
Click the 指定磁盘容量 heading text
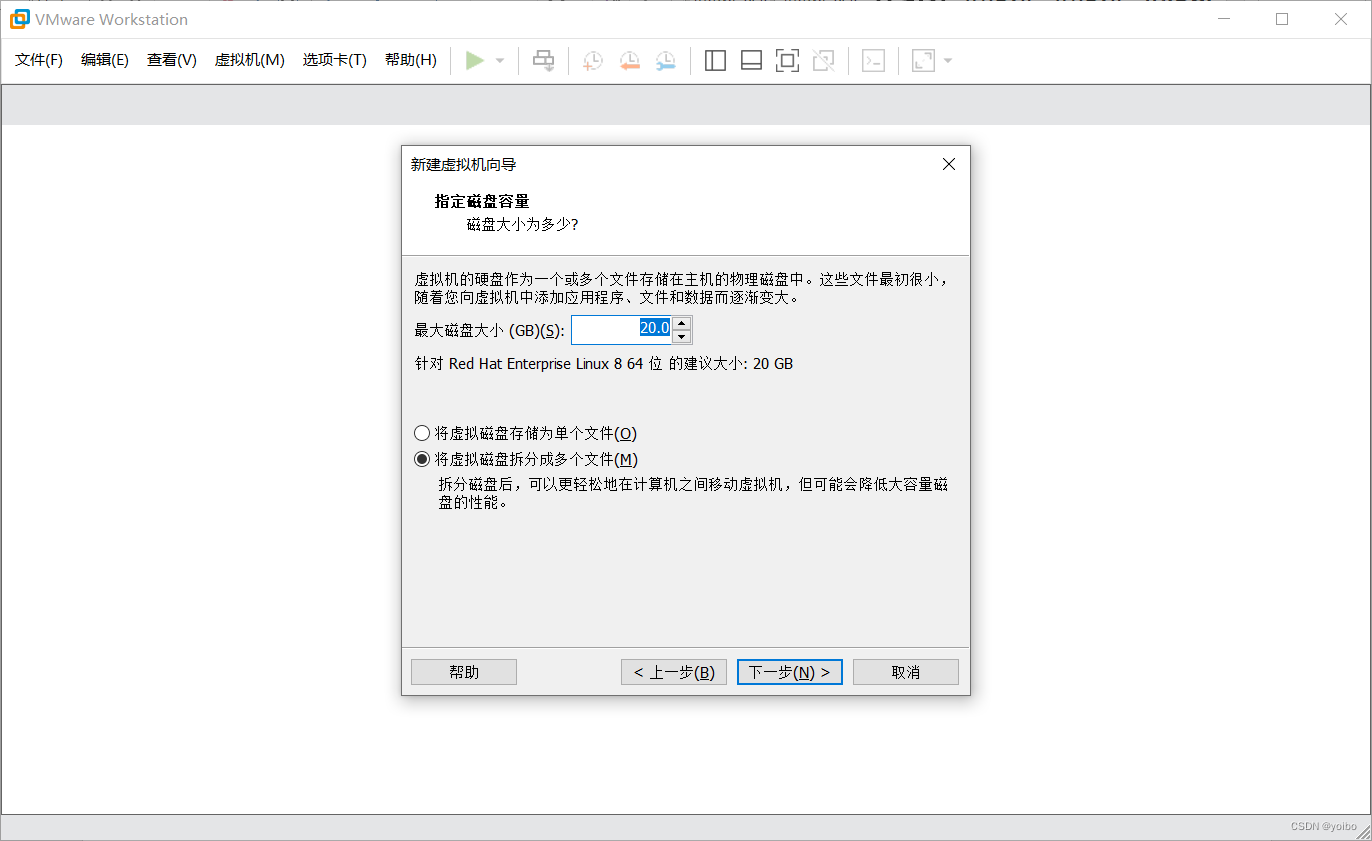[482, 201]
